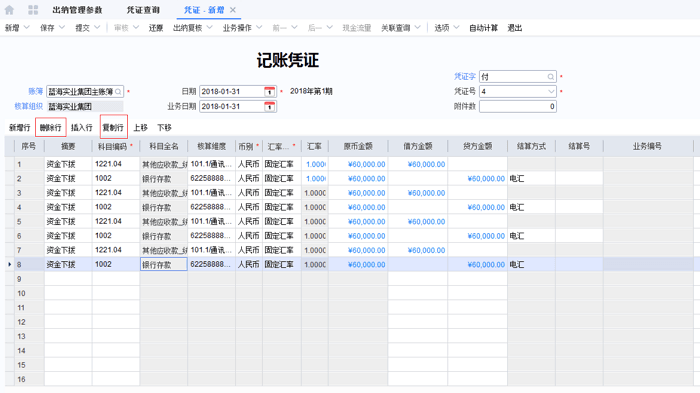
Task: Move the row down with 下移
Action: [164, 128]
